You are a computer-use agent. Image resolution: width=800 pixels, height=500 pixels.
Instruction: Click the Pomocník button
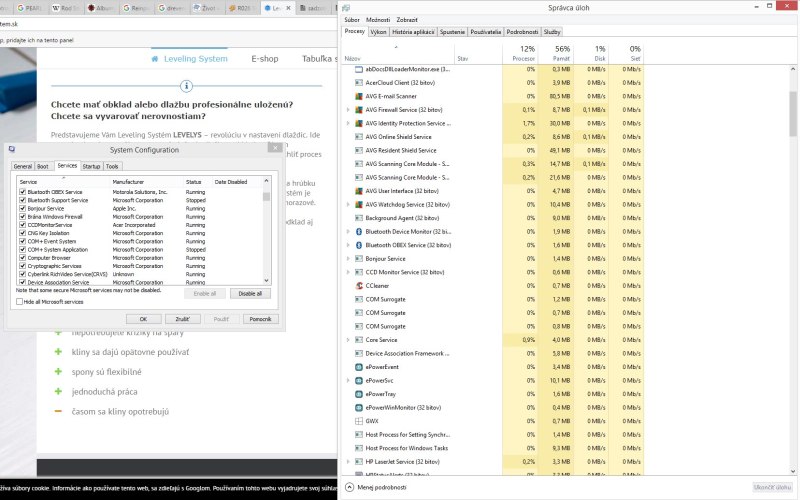pos(261,319)
